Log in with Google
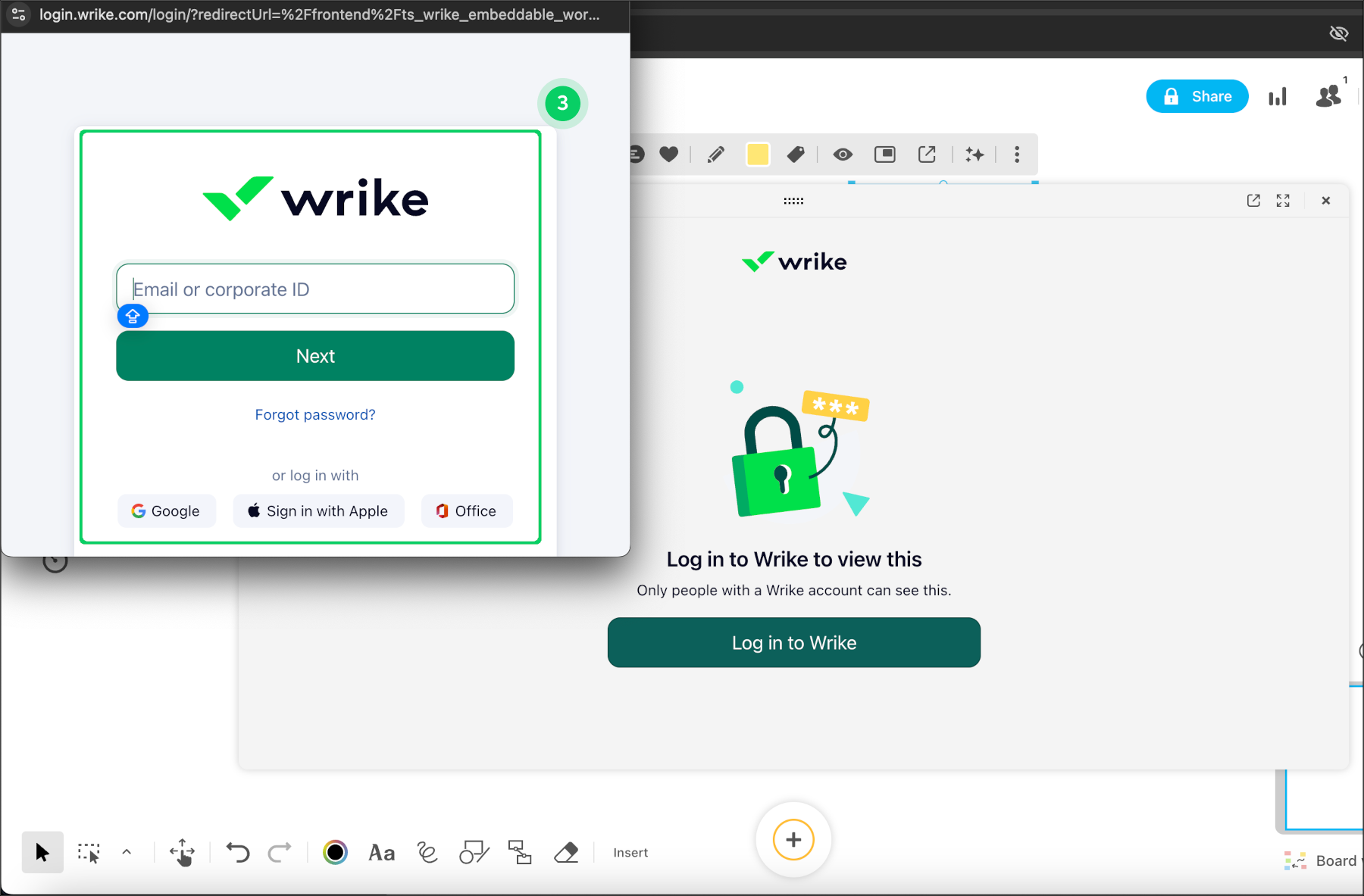The image size is (1364, 896). click(167, 511)
